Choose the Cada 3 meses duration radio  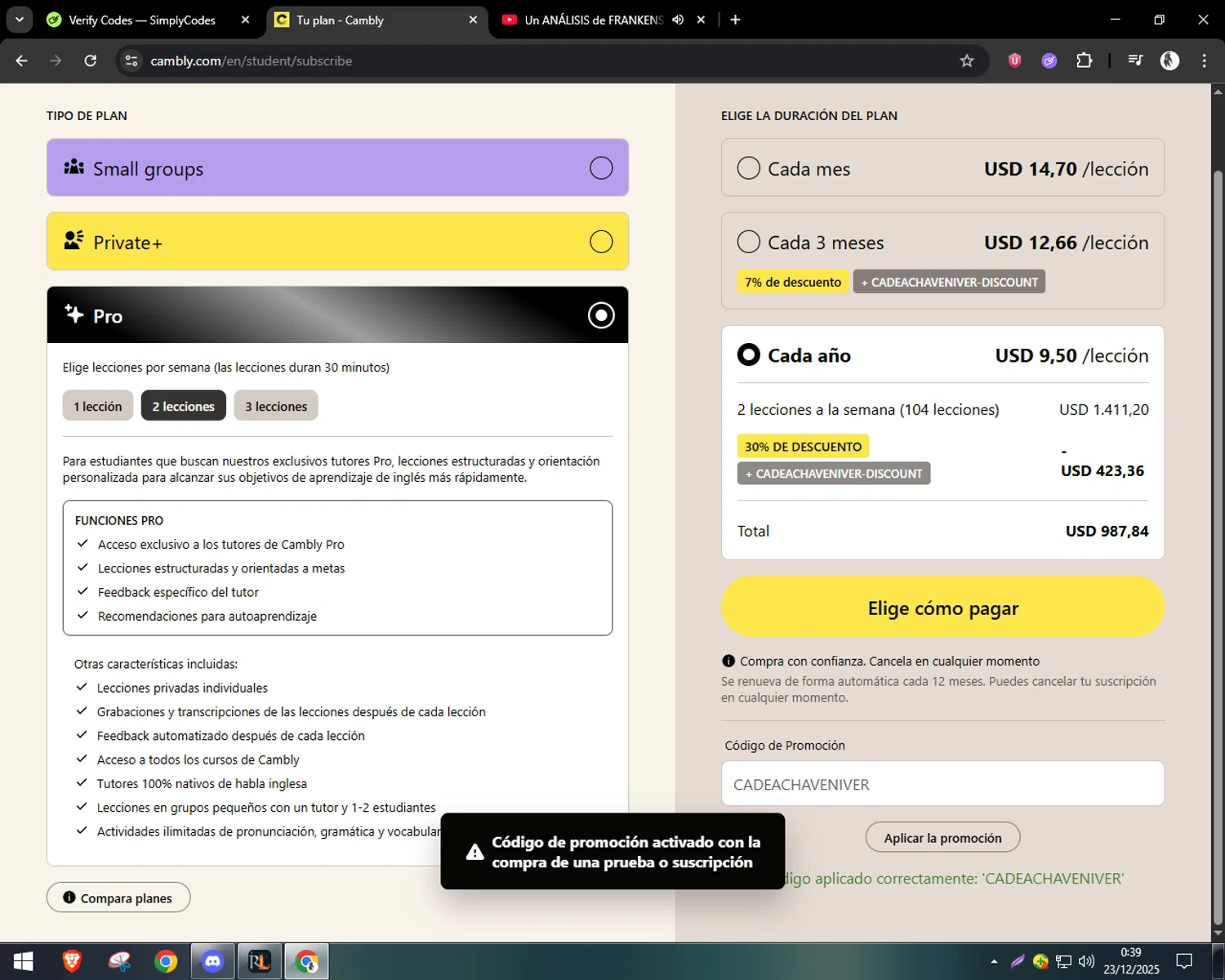[749, 242]
